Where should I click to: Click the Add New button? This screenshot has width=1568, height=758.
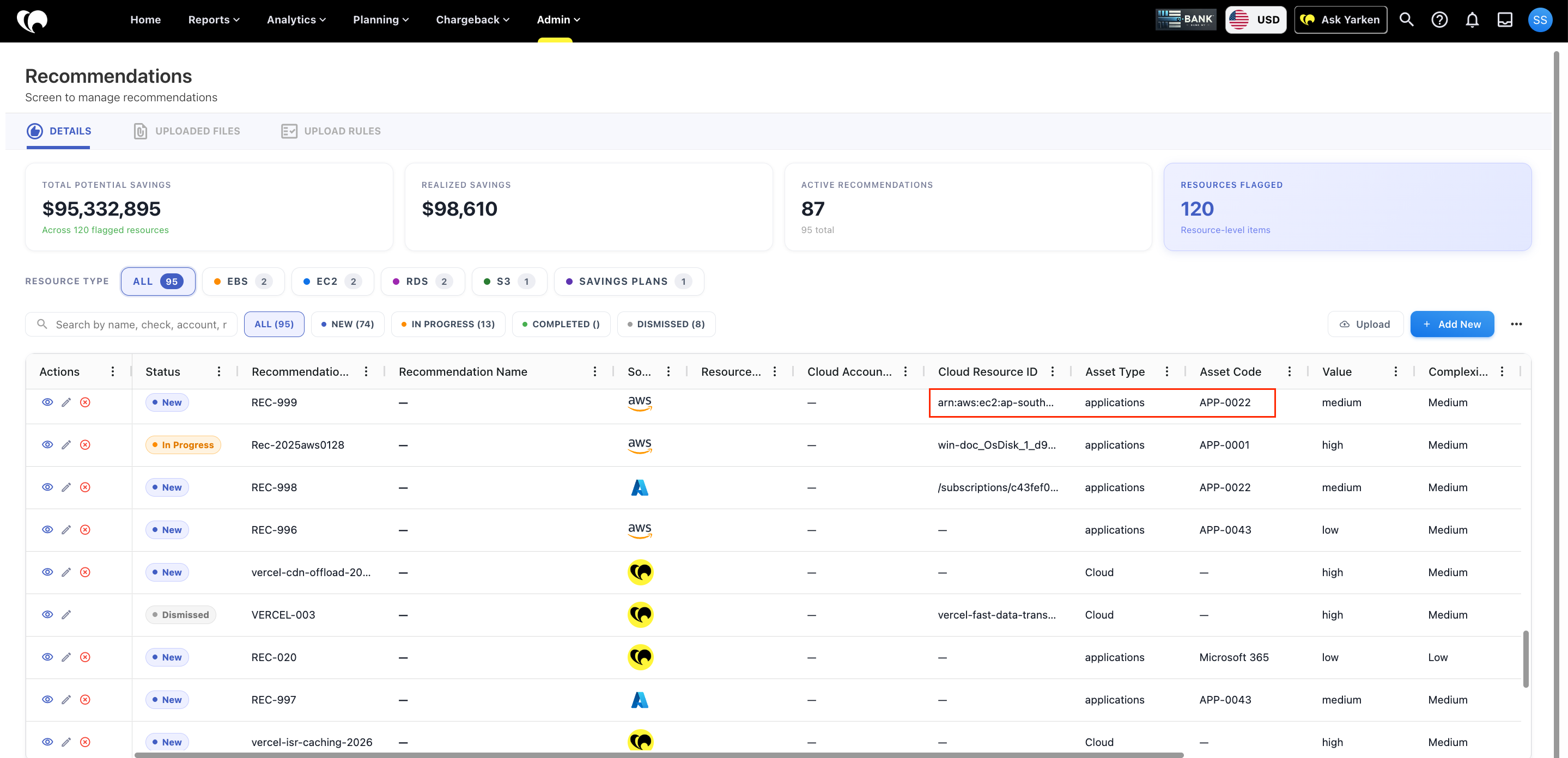[x=1452, y=324]
